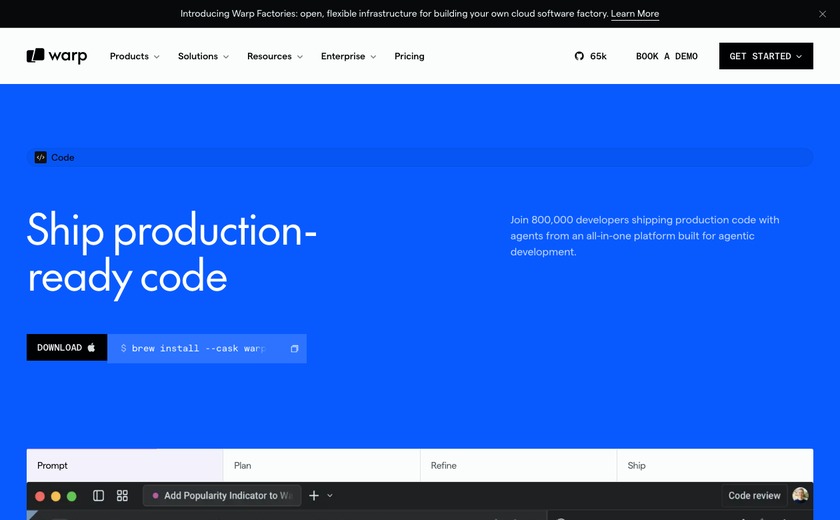Click the green maximize window dot
The height and width of the screenshot is (520, 840).
point(72,496)
